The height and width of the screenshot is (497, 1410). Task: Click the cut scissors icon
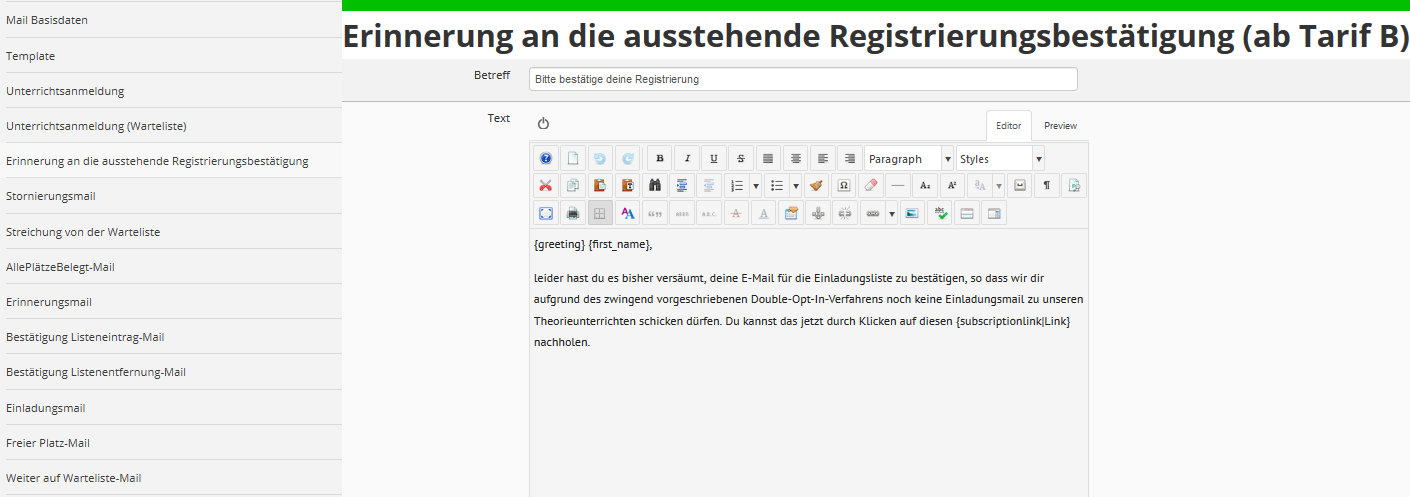pyautogui.click(x=545, y=185)
